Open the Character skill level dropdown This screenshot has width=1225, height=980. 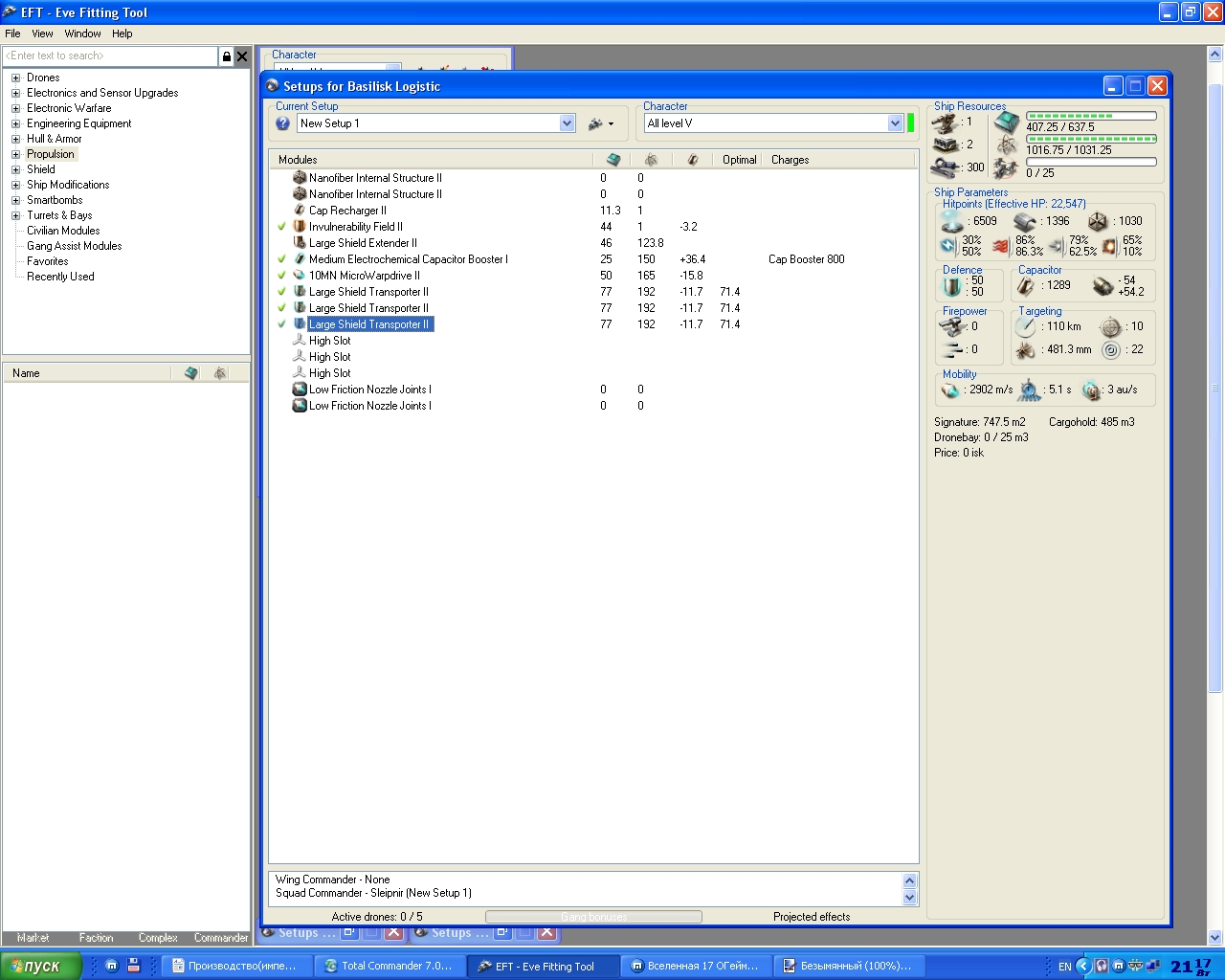click(x=895, y=123)
